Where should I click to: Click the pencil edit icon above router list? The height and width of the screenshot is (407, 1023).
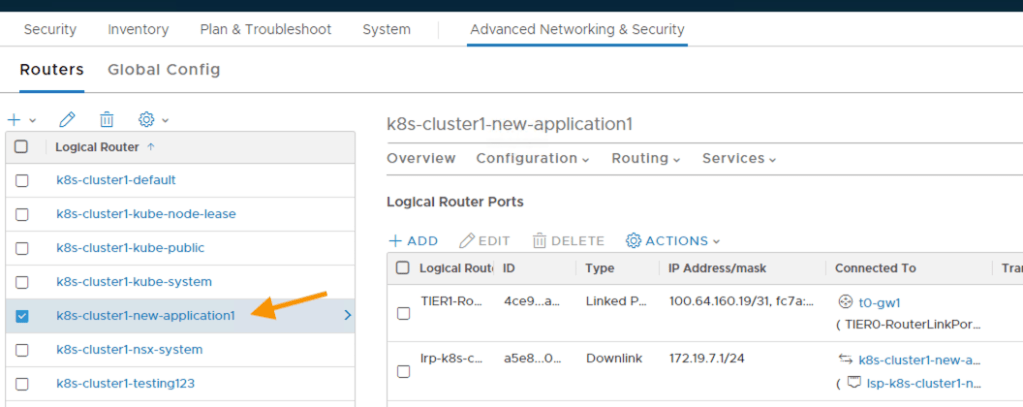tap(67, 119)
